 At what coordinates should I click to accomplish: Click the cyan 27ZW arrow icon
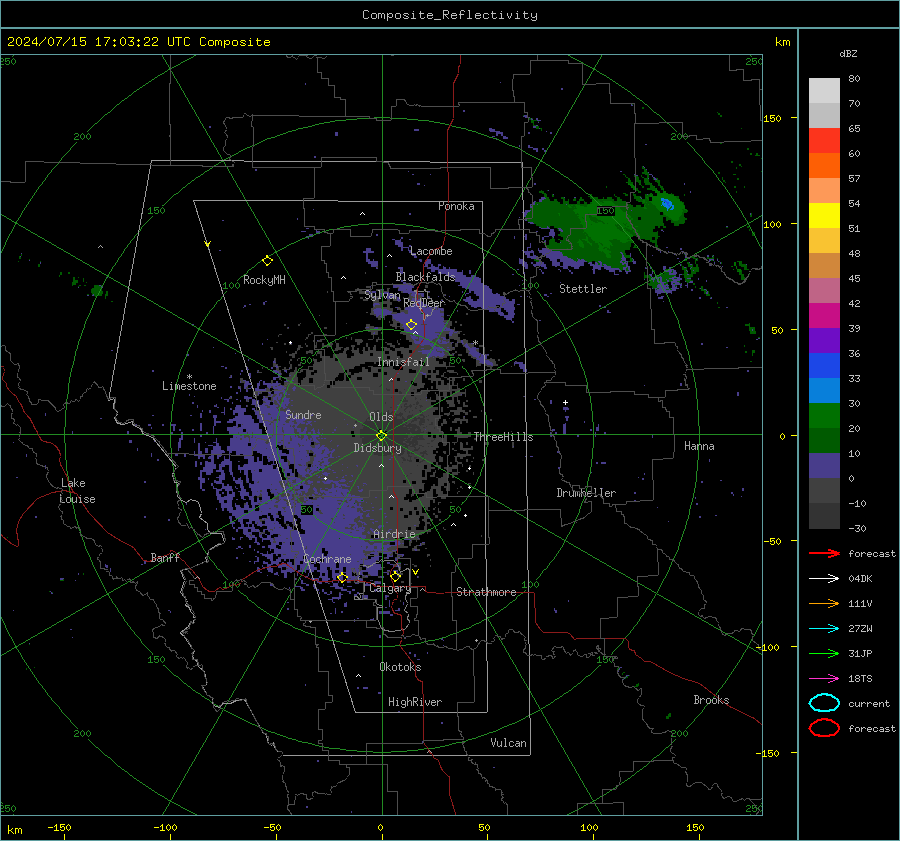point(824,629)
